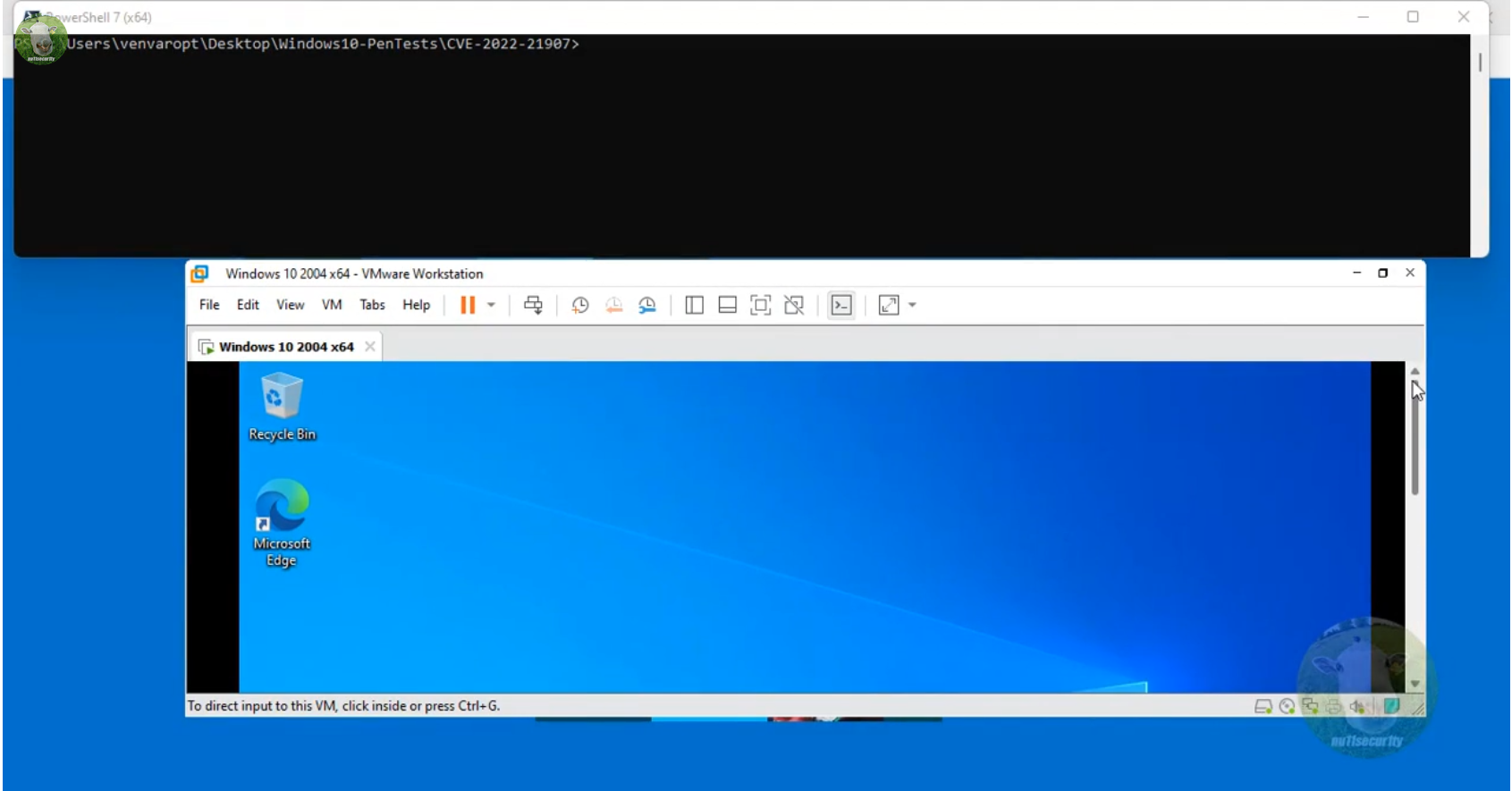Restore down the VMware Workstation window
The width and height of the screenshot is (1512, 791).
(1382, 273)
